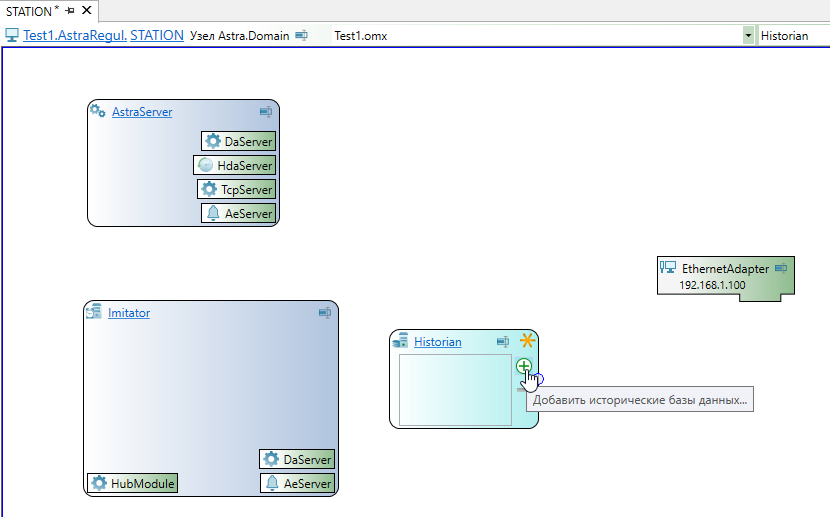Click the computer icon in Imitator block corner

pyautogui.click(x=325, y=313)
